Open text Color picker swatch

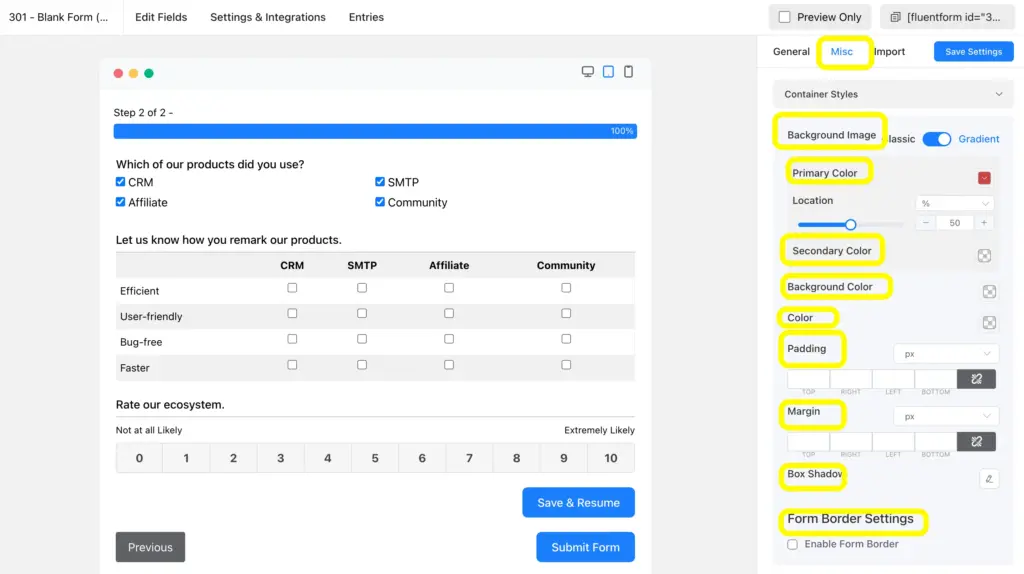[989, 323]
